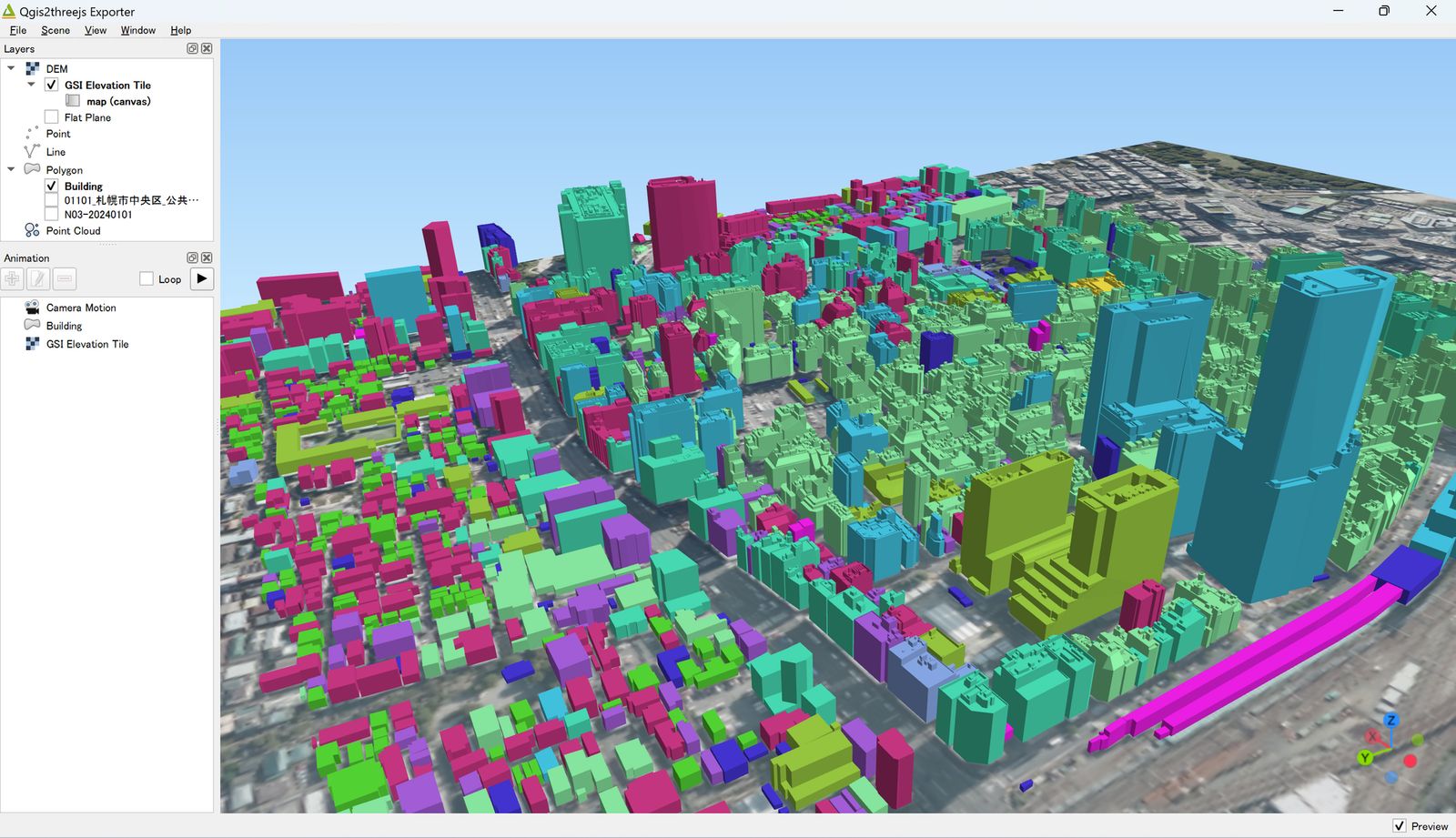Viewport: 1456px width, 838px height.
Task: Uncheck the Building layer checkbox
Action: [x=52, y=186]
